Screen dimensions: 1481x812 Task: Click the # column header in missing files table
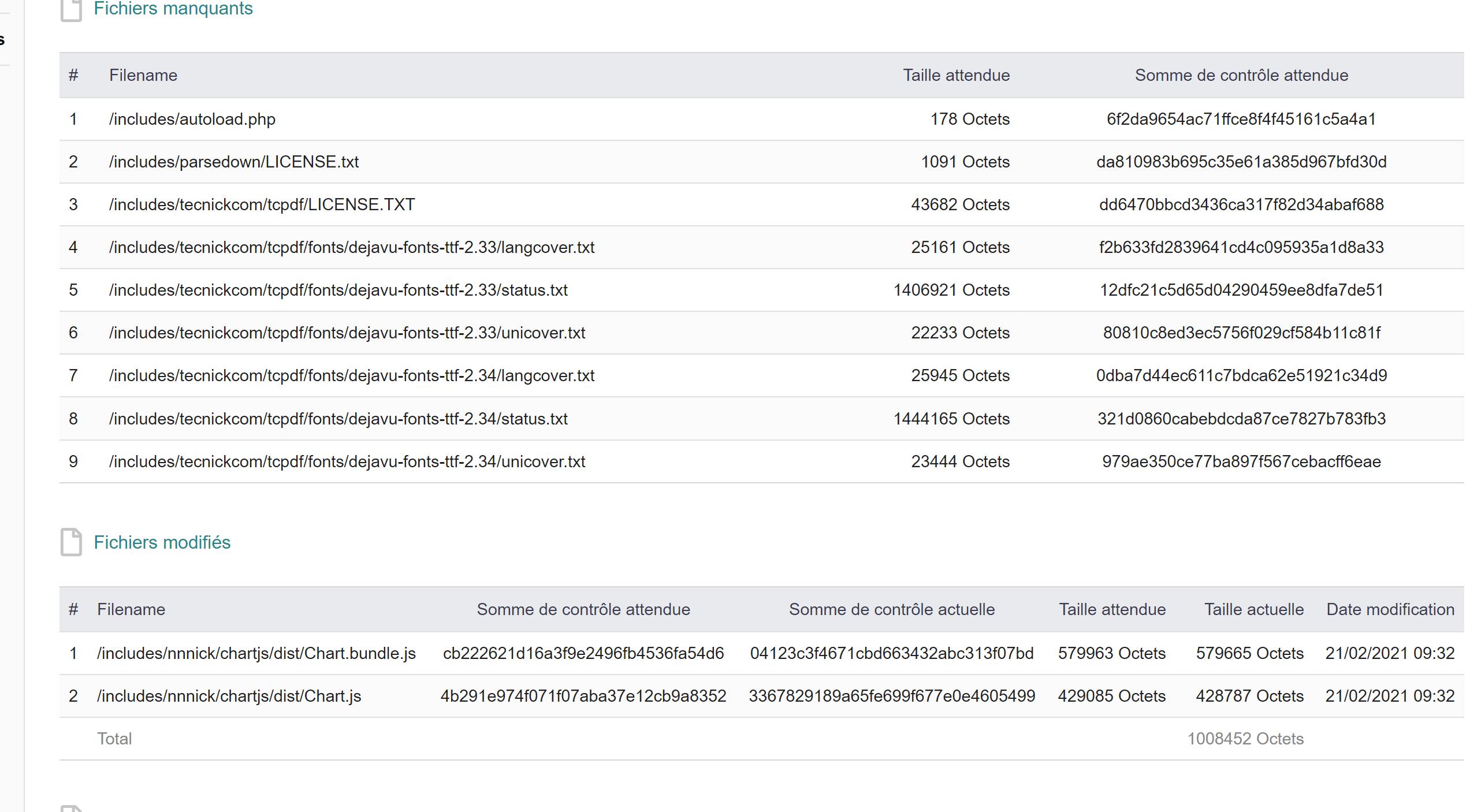coord(74,75)
